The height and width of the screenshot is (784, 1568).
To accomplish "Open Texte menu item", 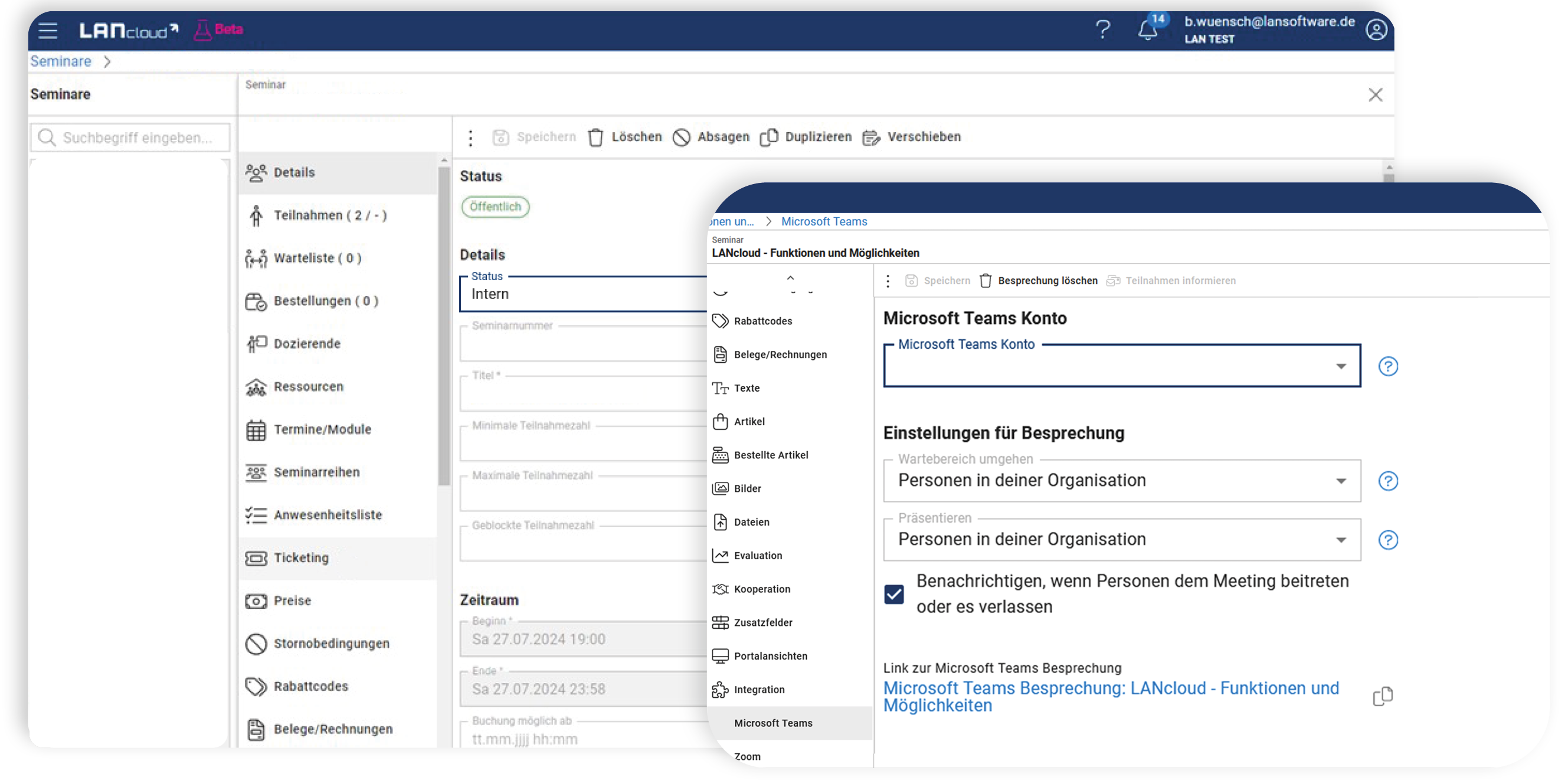I will (790, 388).
